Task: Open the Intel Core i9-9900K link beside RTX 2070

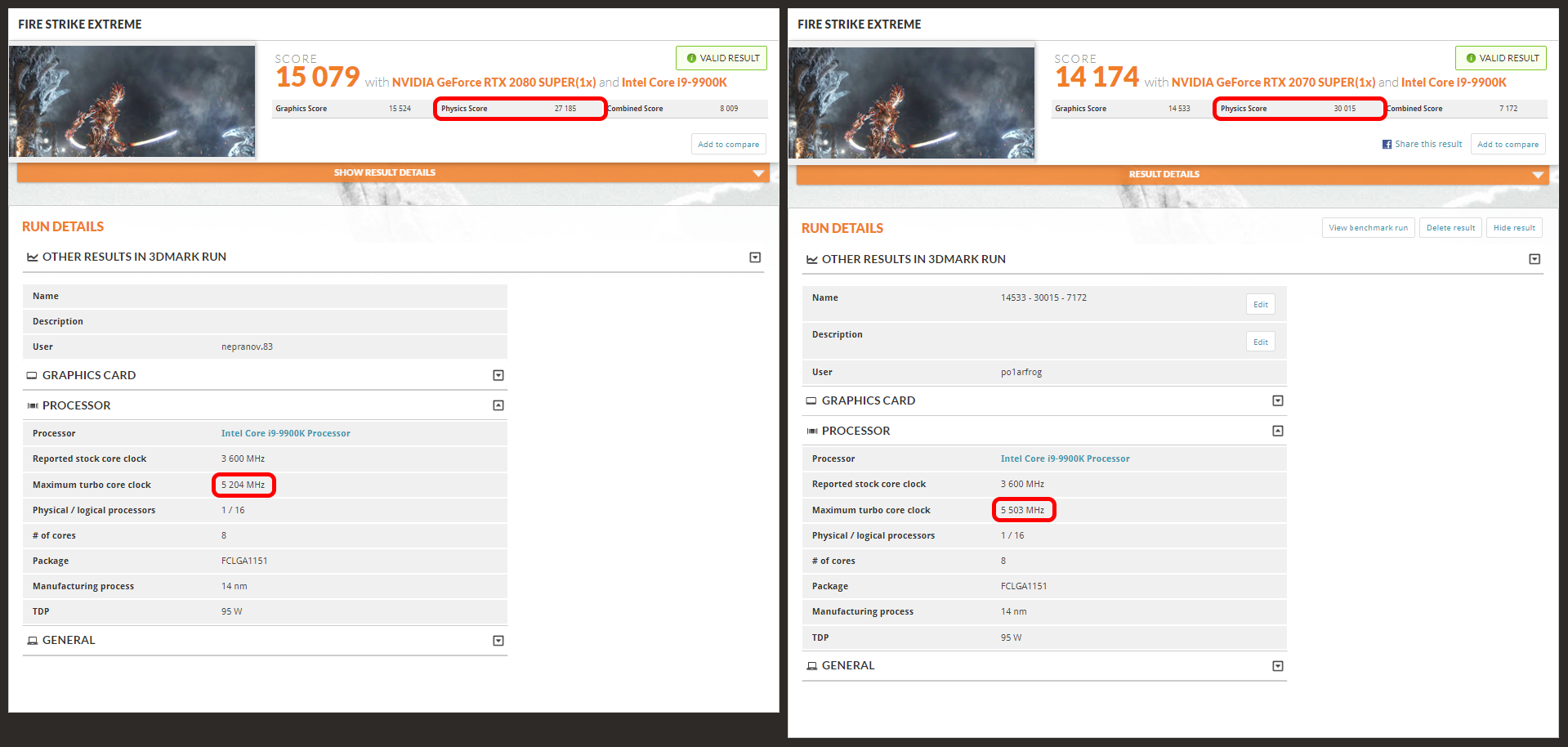Action: [x=1454, y=83]
